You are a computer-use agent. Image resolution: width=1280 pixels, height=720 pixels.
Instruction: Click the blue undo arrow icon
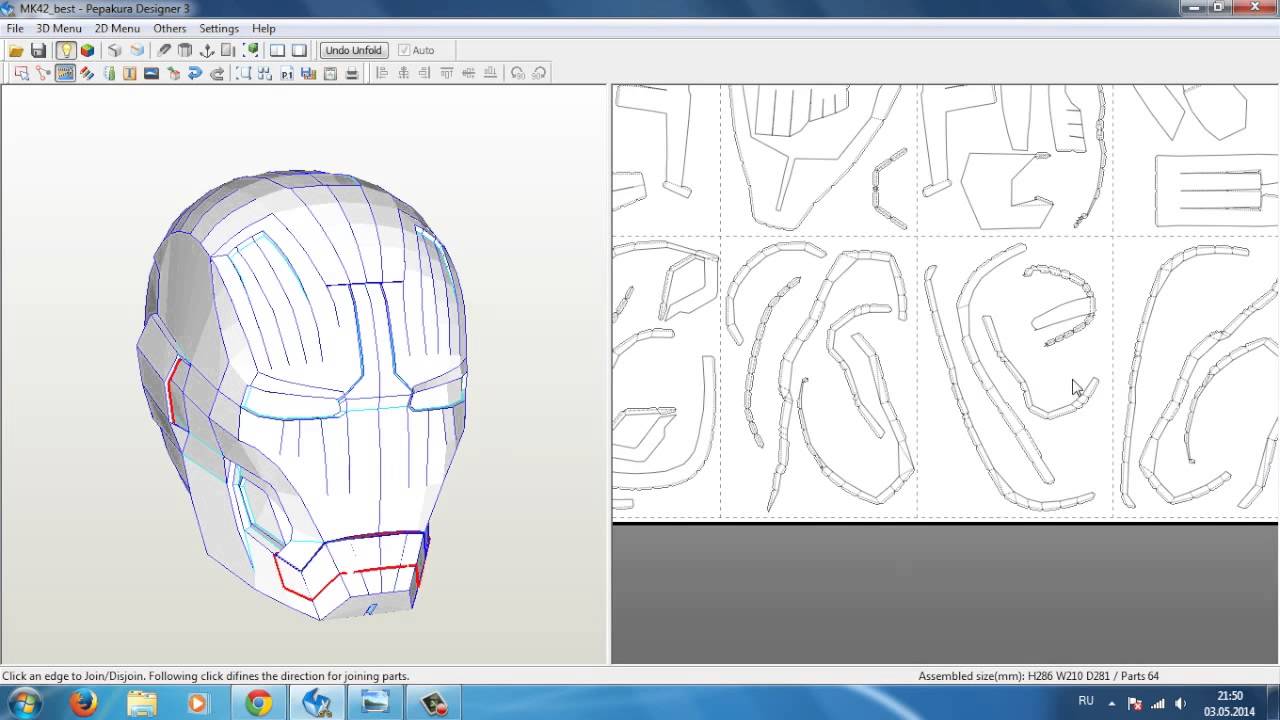(x=195, y=73)
